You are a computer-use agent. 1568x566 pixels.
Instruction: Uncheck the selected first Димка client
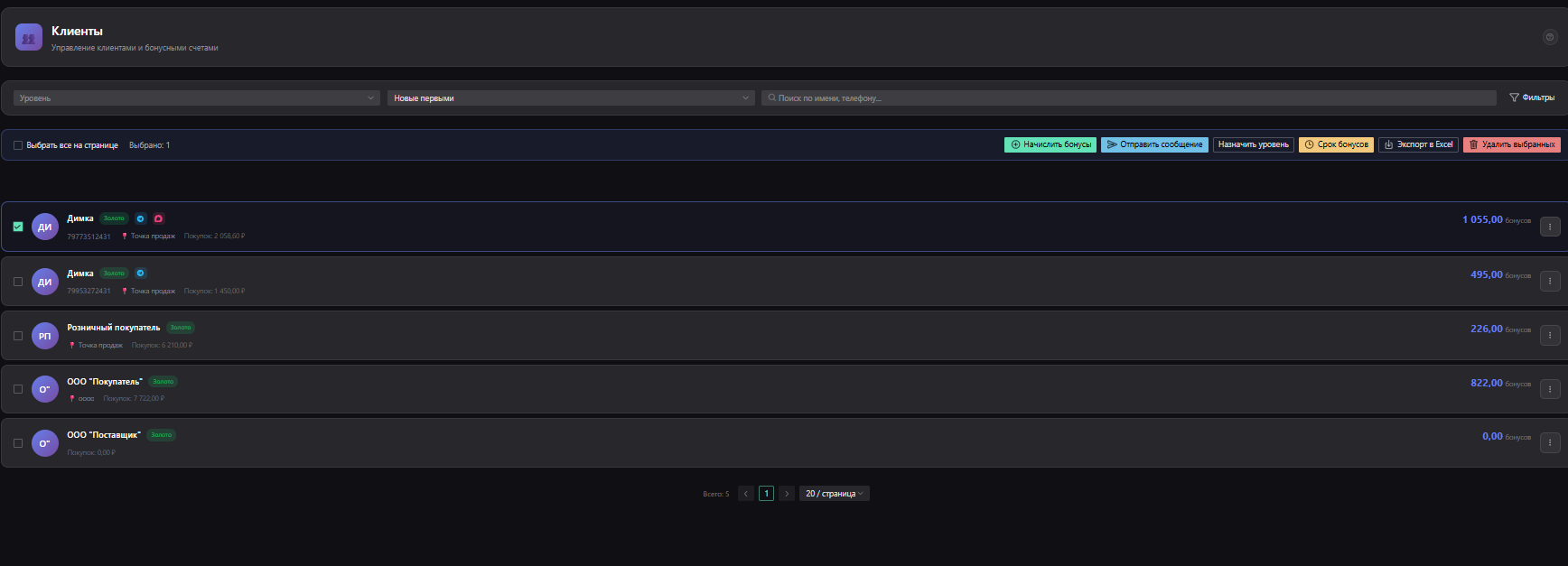point(18,227)
